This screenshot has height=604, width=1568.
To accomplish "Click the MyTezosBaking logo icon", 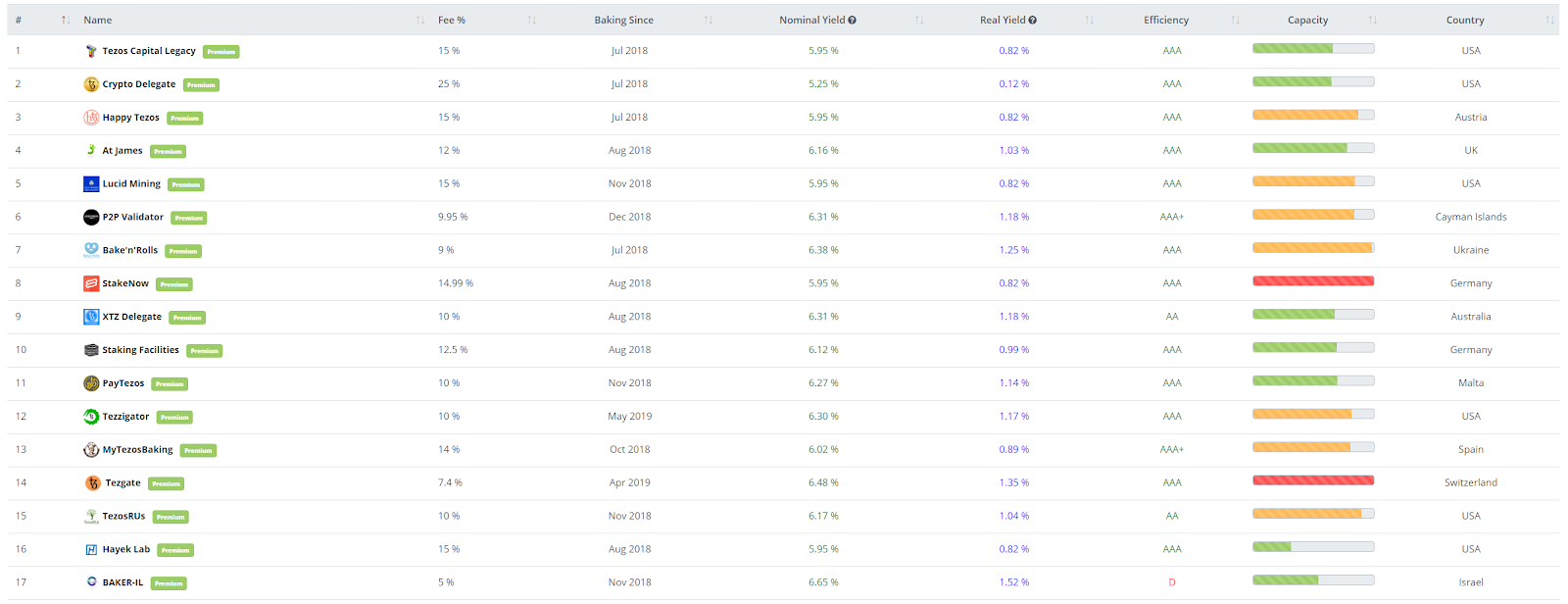I will [x=91, y=450].
